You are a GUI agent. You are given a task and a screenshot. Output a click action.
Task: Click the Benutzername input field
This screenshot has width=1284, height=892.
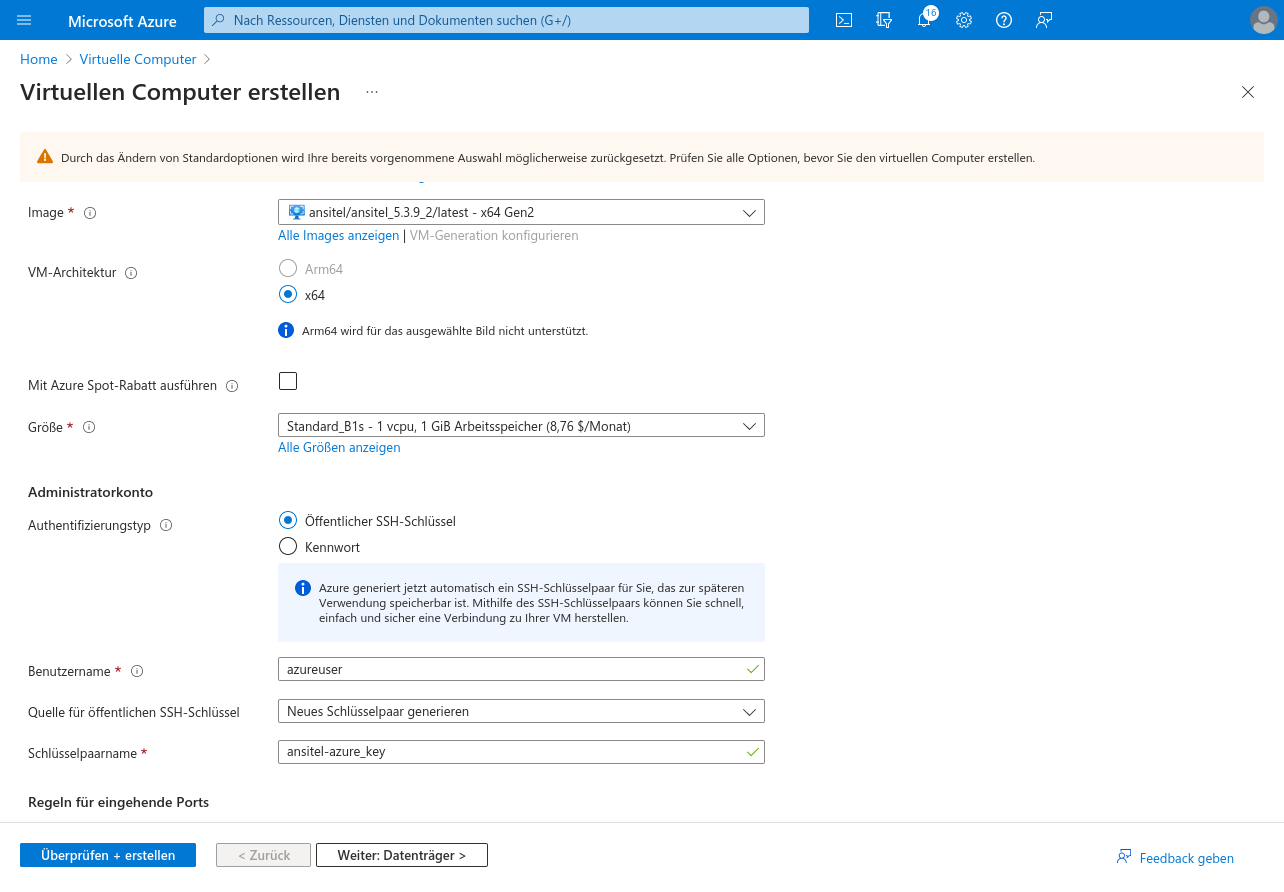(510, 669)
